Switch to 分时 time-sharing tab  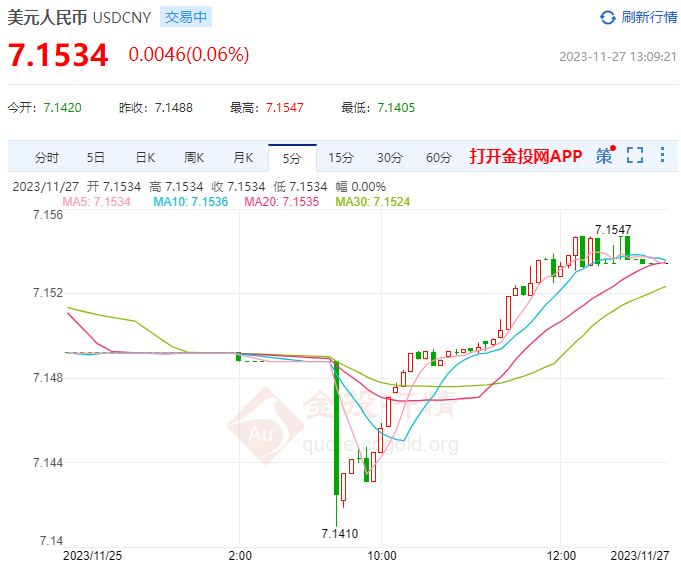pos(47,157)
